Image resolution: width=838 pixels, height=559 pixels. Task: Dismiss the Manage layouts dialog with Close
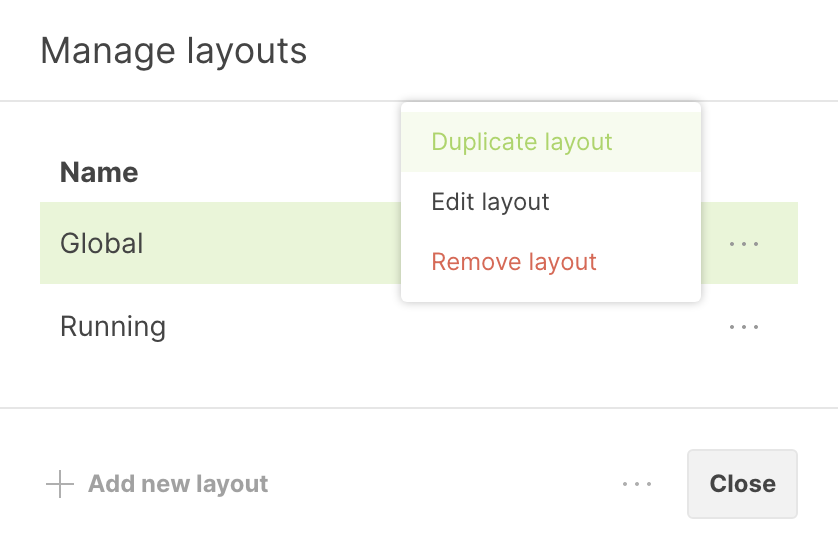(742, 484)
